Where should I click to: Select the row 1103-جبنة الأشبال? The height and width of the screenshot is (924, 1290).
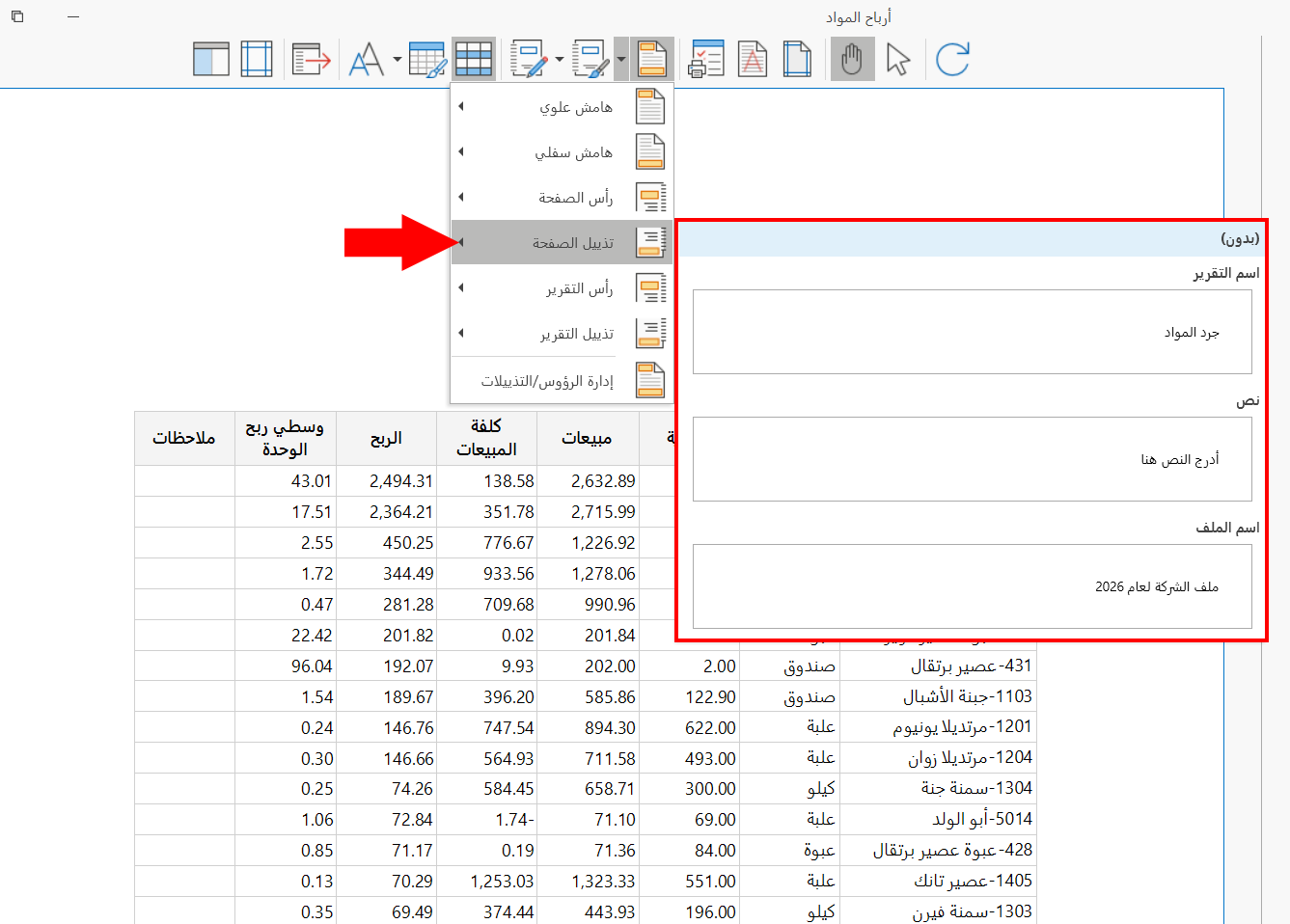click(x=586, y=696)
